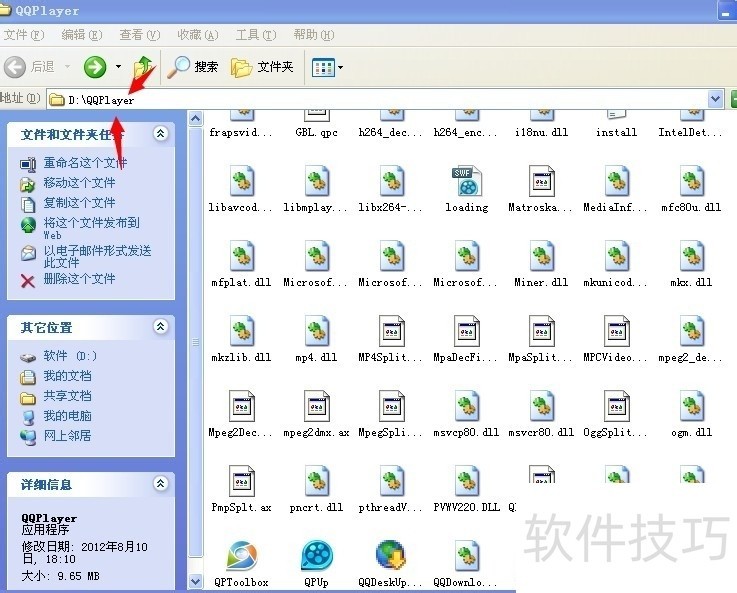
Task: Click the Up folder toolbar icon
Action: point(145,67)
